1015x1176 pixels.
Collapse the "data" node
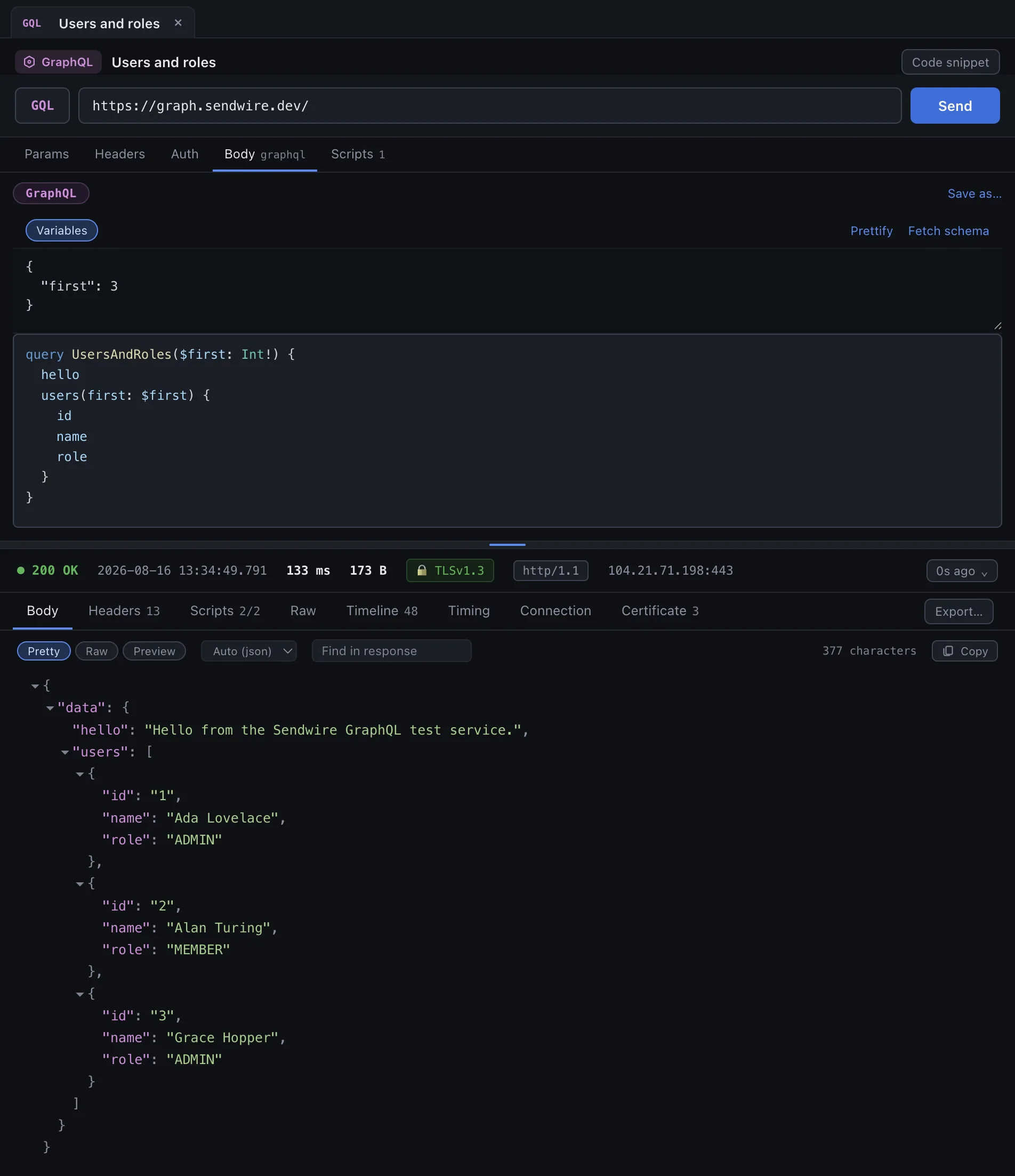50,708
